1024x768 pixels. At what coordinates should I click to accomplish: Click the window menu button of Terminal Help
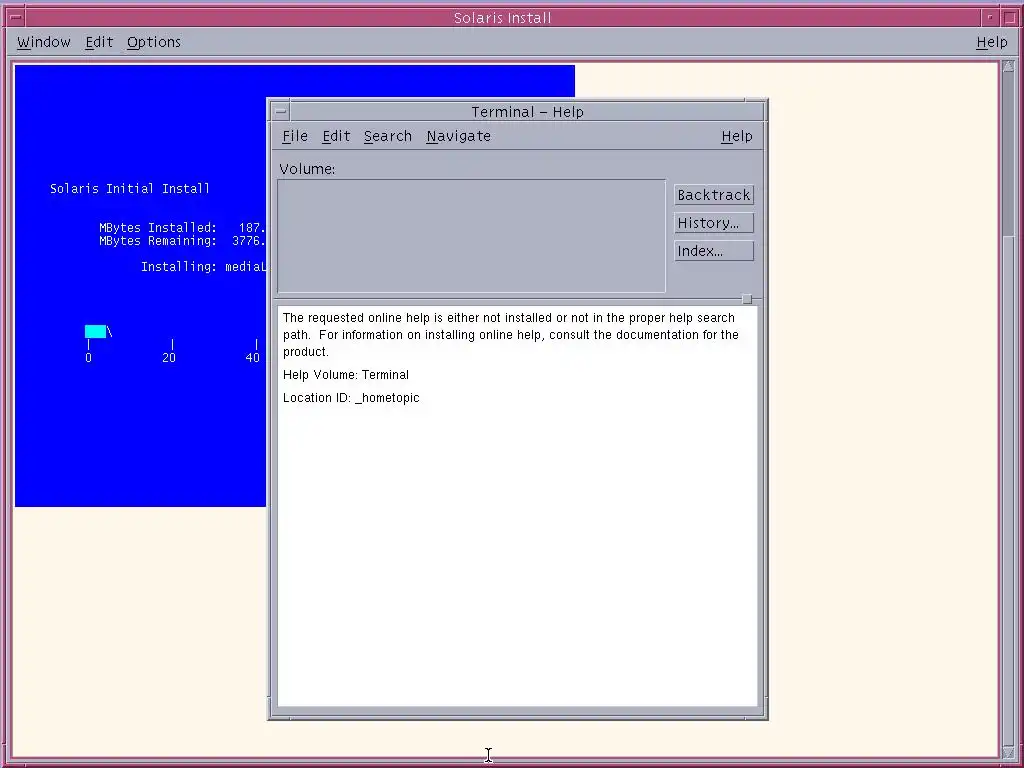[281, 112]
